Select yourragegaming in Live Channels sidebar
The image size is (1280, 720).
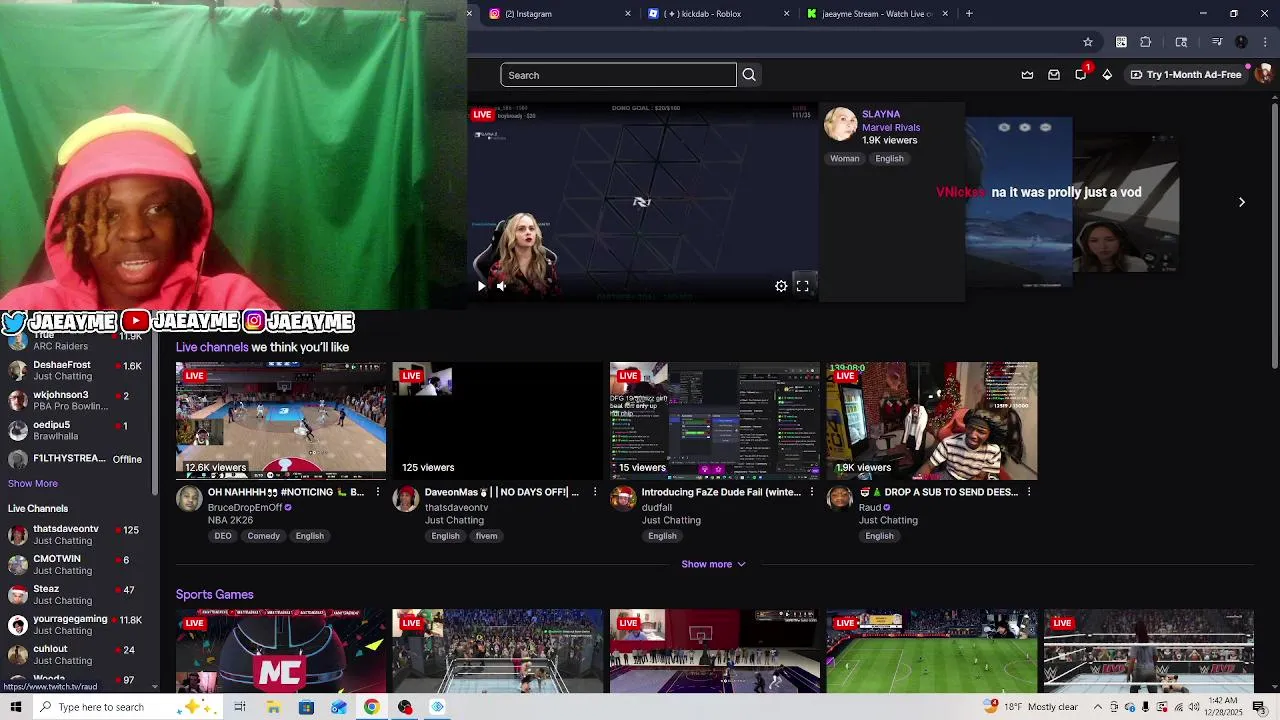pyautogui.click(x=75, y=624)
